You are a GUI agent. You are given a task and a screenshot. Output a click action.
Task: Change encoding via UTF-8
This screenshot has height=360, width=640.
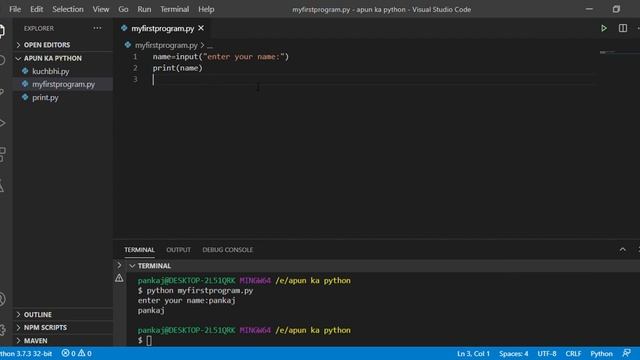pos(547,353)
